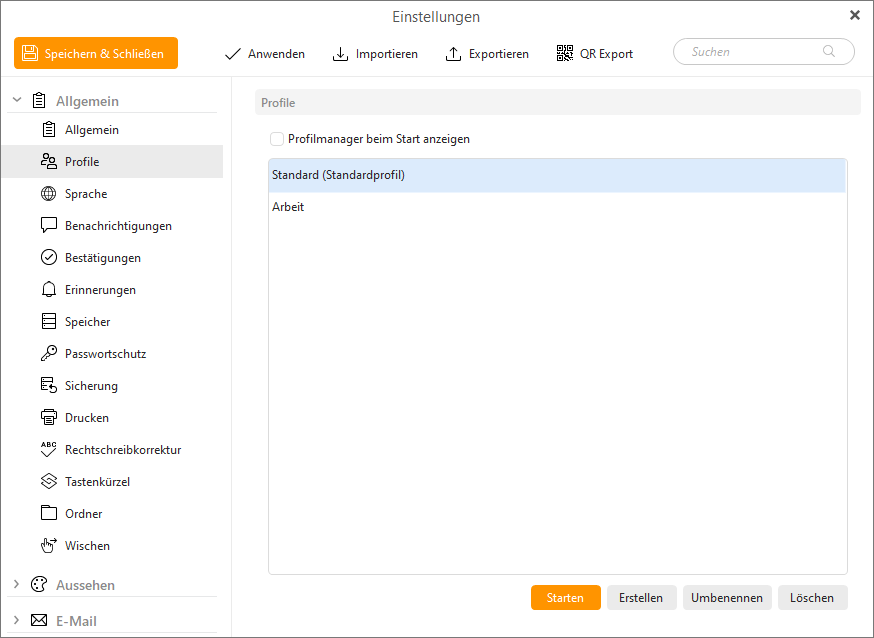Click the Exportieren upload icon
Image resolution: width=874 pixels, height=638 pixels.
(x=453, y=54)
